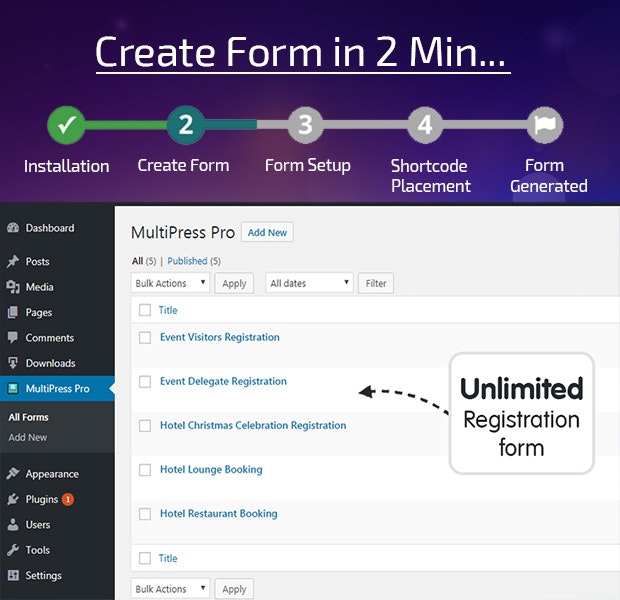620x600 pixels.
Task: Click the Add New button beside MultiPress Pro
Action: tap(267, 233)
